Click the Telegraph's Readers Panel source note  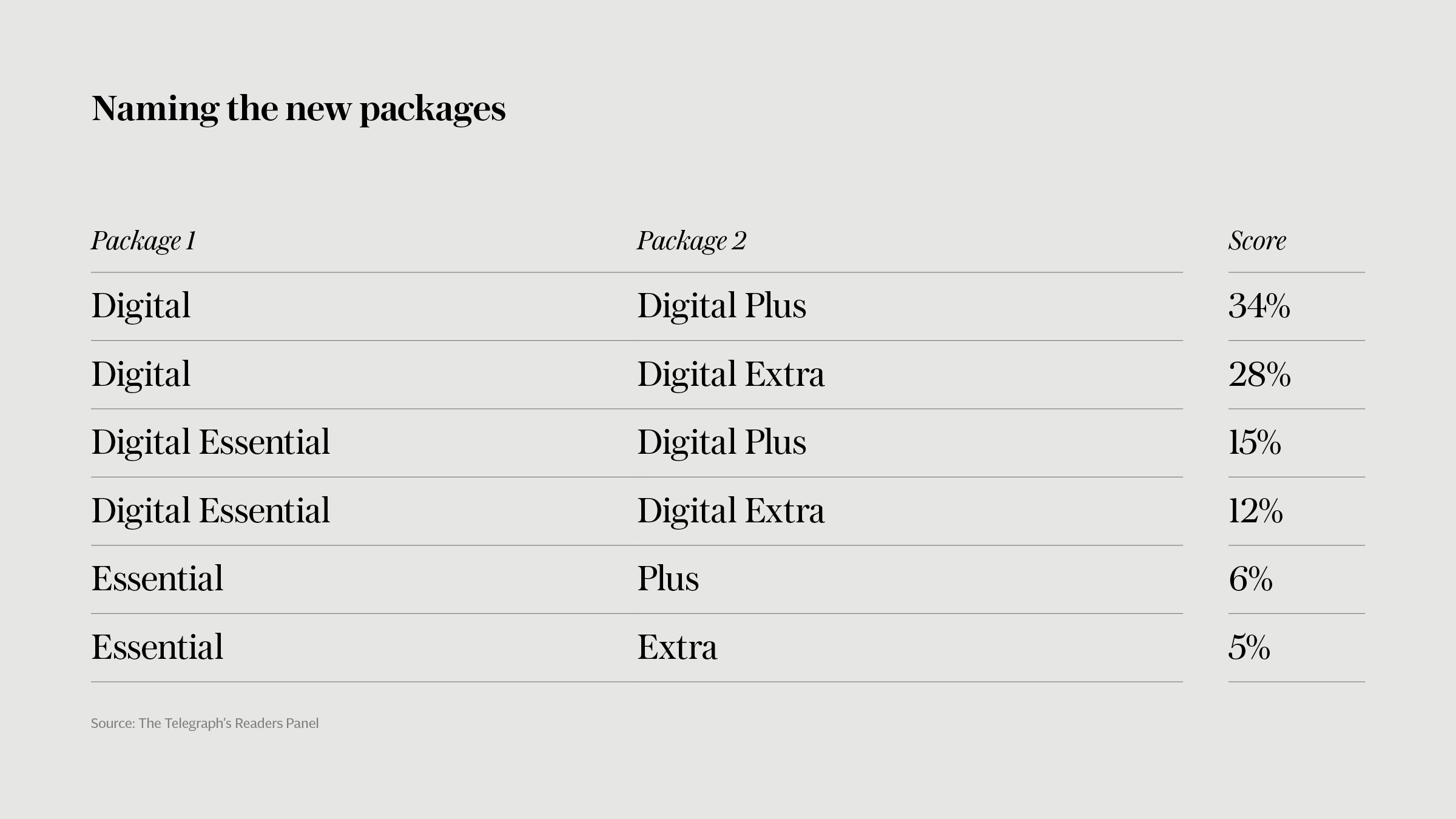[x=204, y=723]
